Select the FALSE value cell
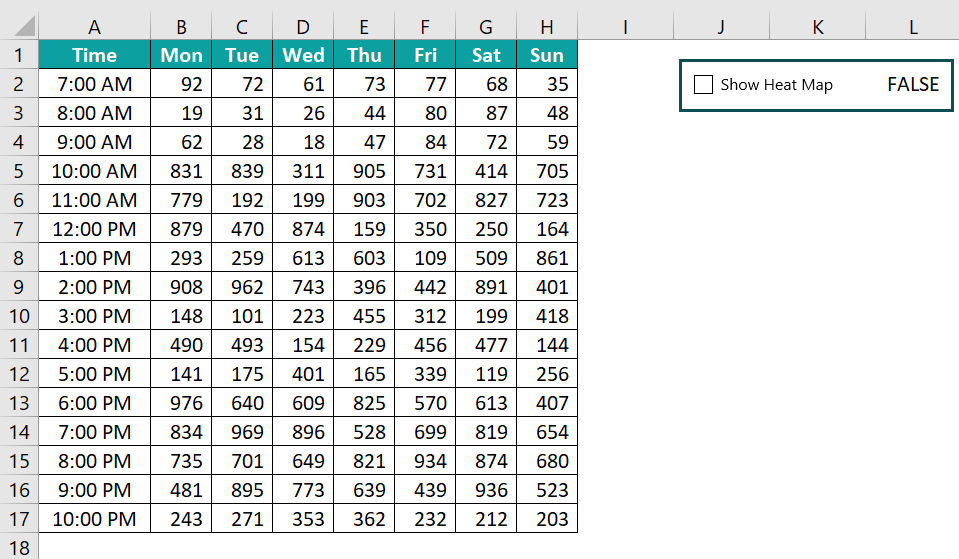 tap(913, 84)
